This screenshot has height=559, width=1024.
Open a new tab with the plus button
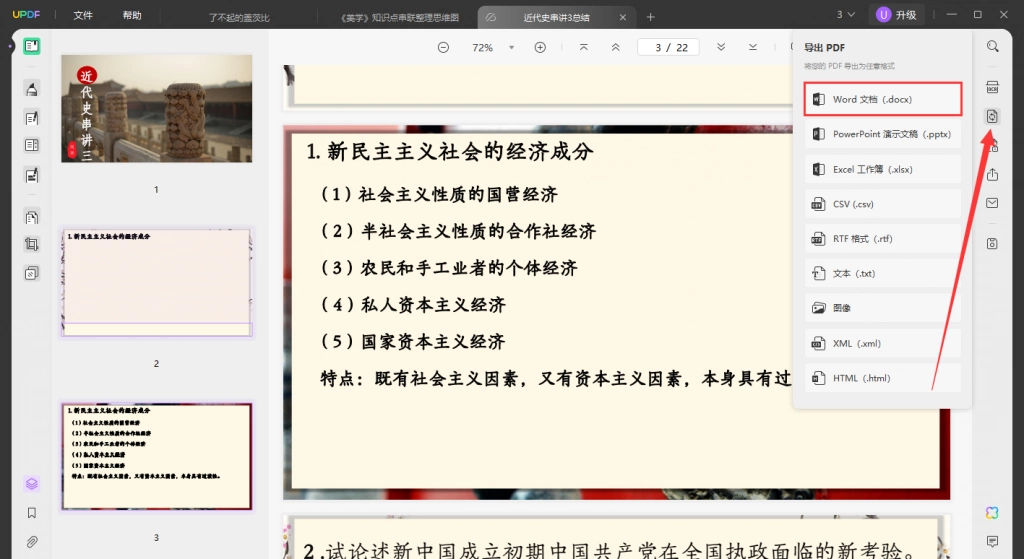click(x=650, y=17)
